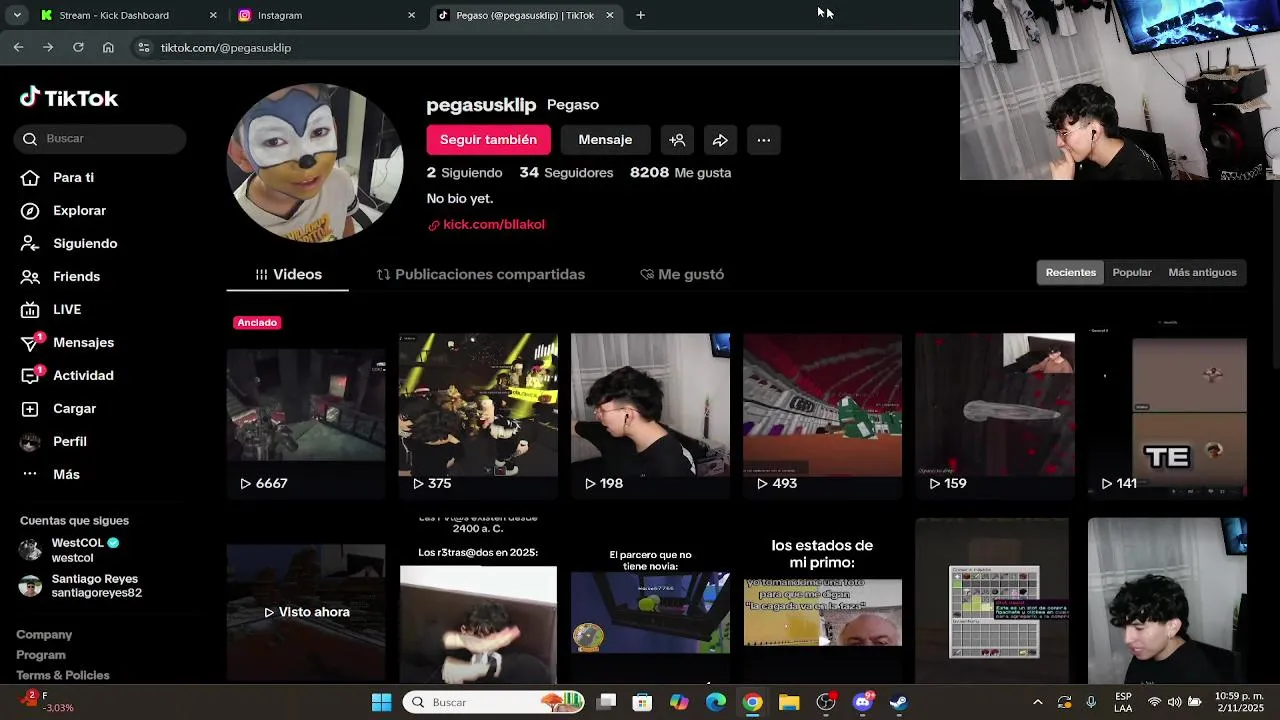Open pinned video with 6667 views
Screen dimensions: 1280x720
(x=305, y=406)
